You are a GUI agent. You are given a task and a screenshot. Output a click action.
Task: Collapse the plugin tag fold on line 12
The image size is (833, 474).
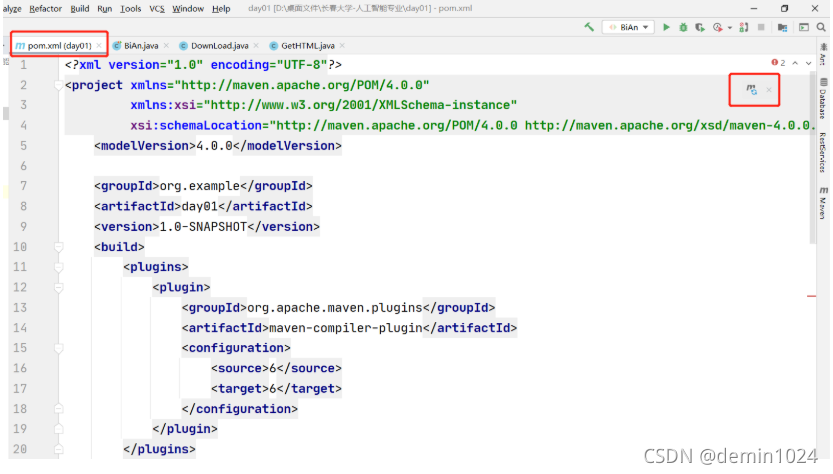58,287
